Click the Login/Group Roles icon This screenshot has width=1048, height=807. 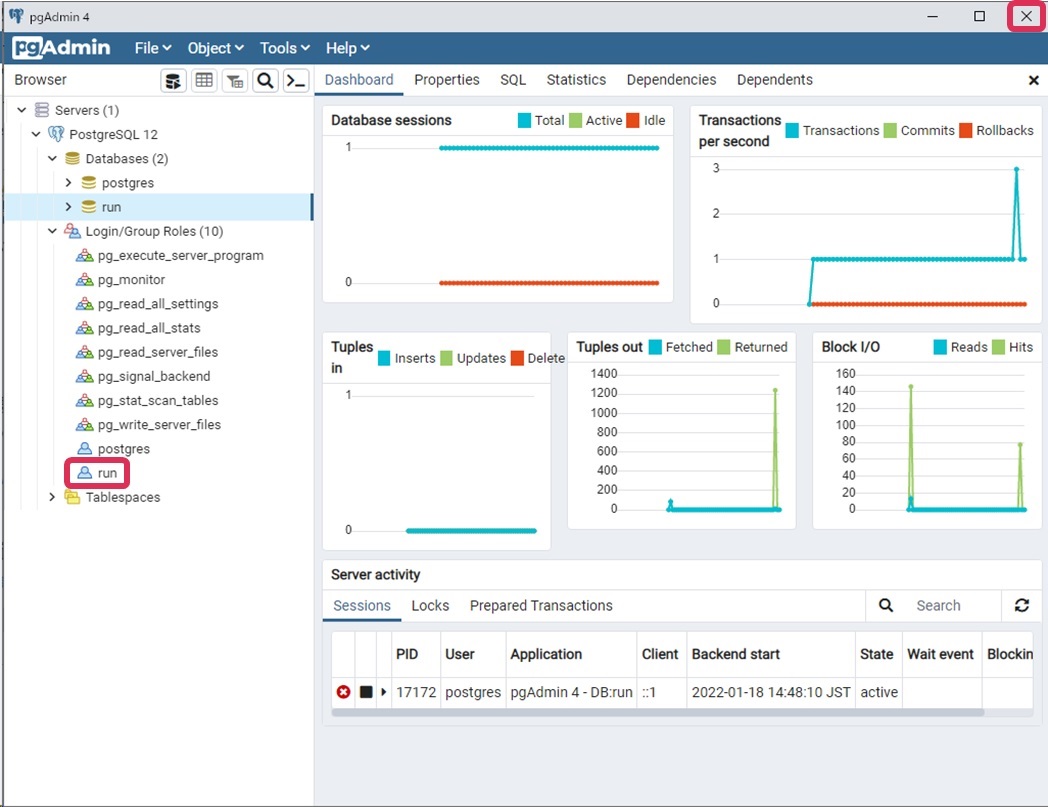pos(72,231)
